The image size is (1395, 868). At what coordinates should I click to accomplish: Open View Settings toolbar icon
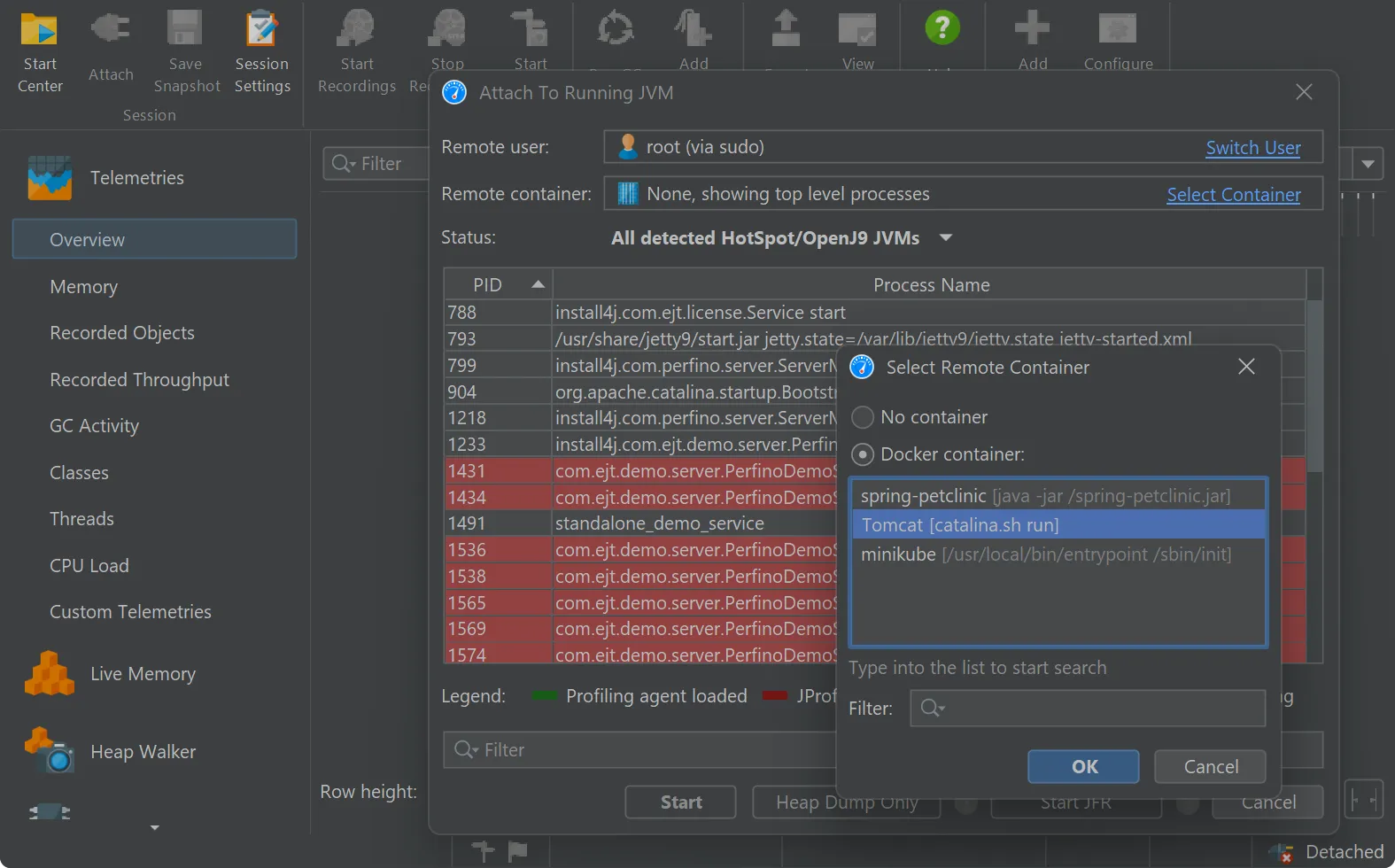tap(857, 28)
